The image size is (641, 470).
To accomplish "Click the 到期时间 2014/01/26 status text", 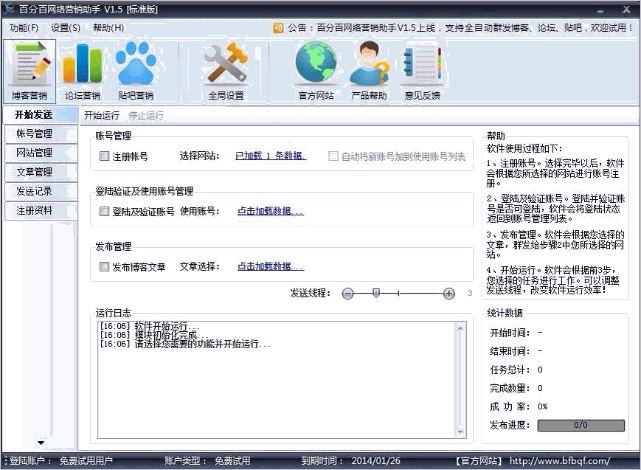I will coord(351,461).
